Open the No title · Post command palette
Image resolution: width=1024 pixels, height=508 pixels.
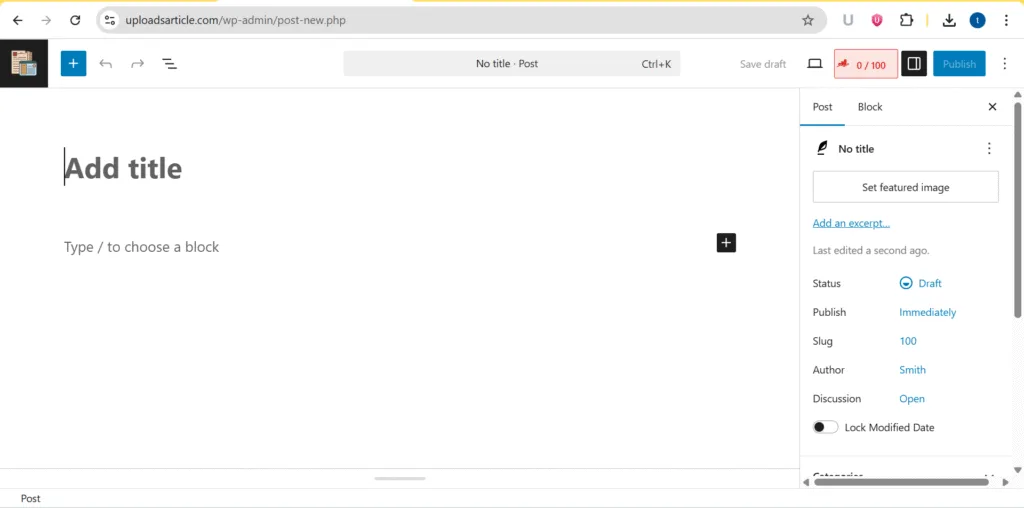pos(511,64)
